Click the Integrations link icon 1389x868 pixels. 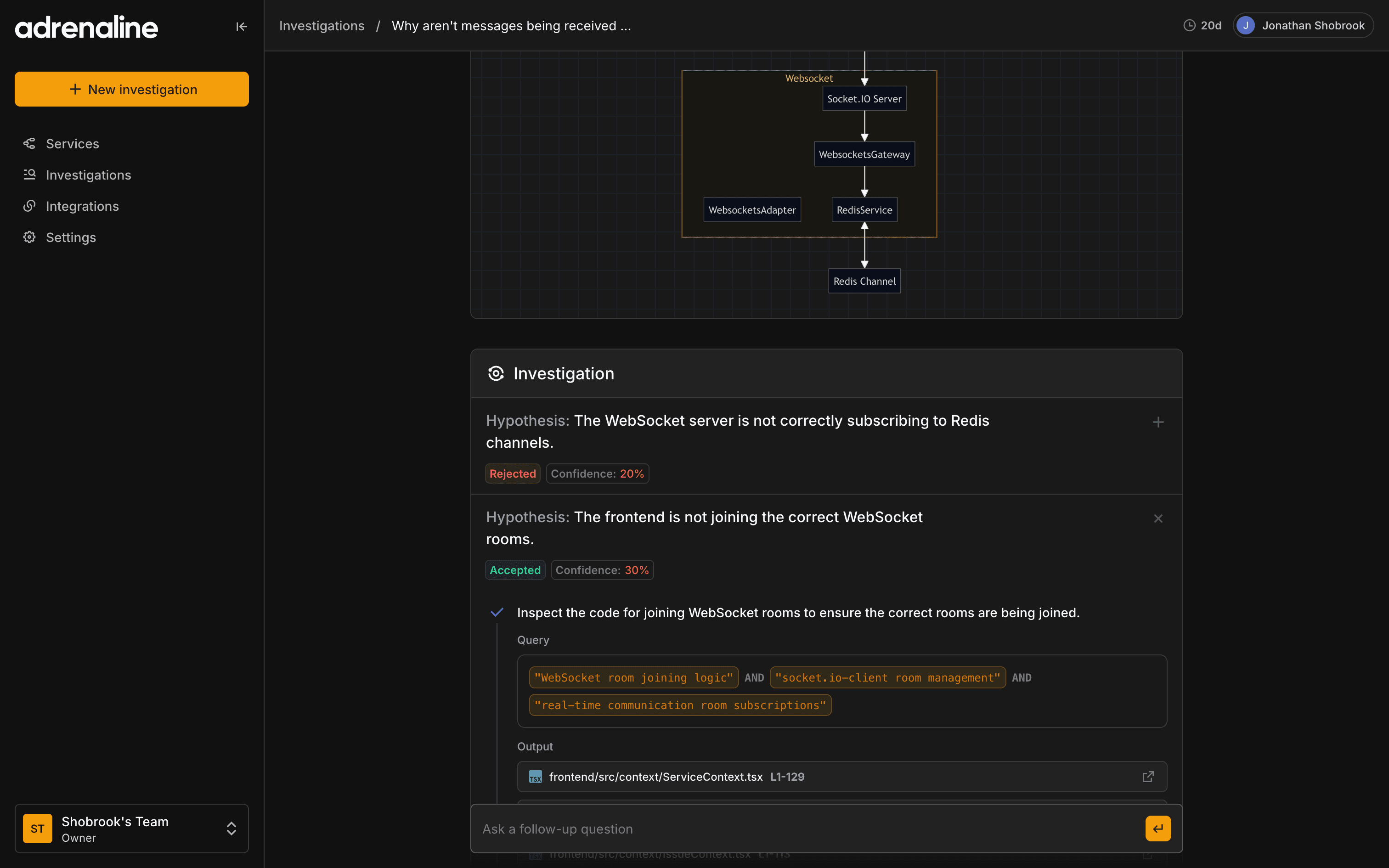29,206
